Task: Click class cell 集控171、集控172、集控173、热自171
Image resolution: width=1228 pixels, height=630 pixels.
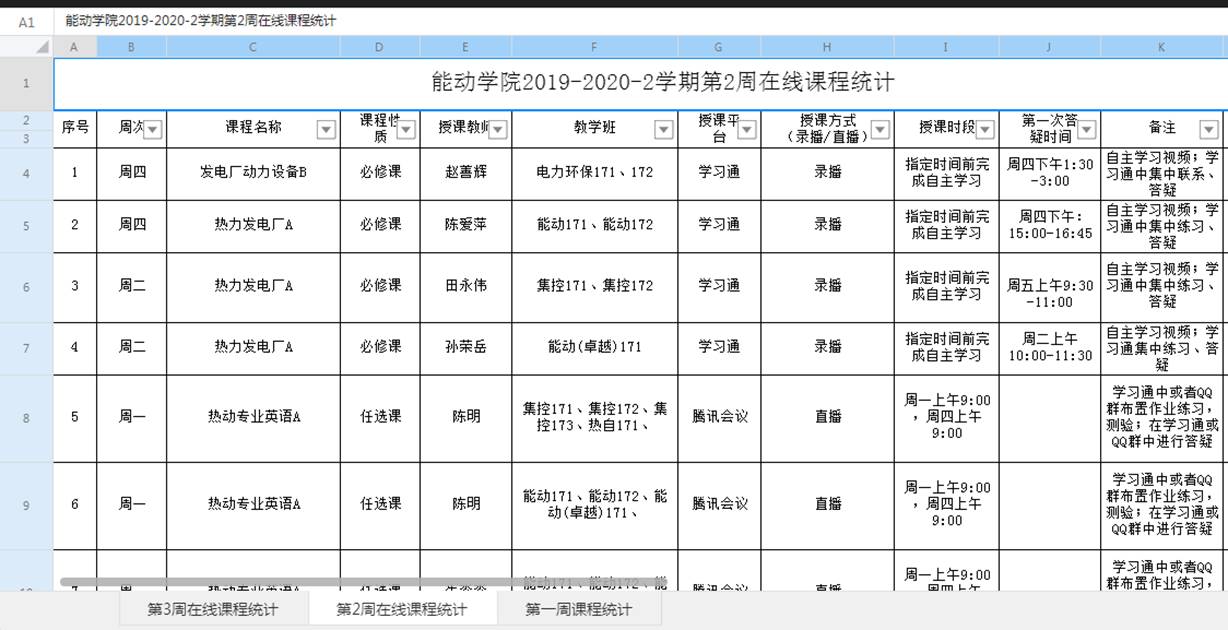Action: click(x=595, y=417)
